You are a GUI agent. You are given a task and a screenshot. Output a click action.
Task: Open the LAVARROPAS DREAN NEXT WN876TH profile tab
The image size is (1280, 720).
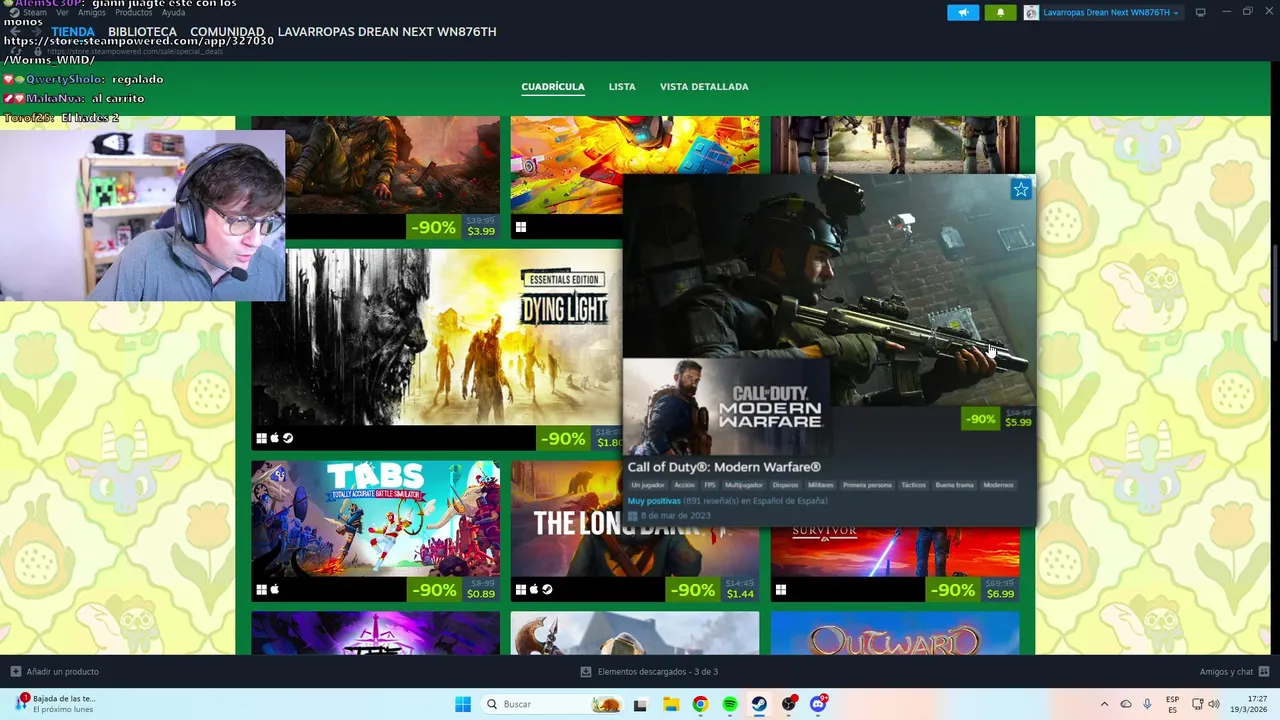coord(387,32)
